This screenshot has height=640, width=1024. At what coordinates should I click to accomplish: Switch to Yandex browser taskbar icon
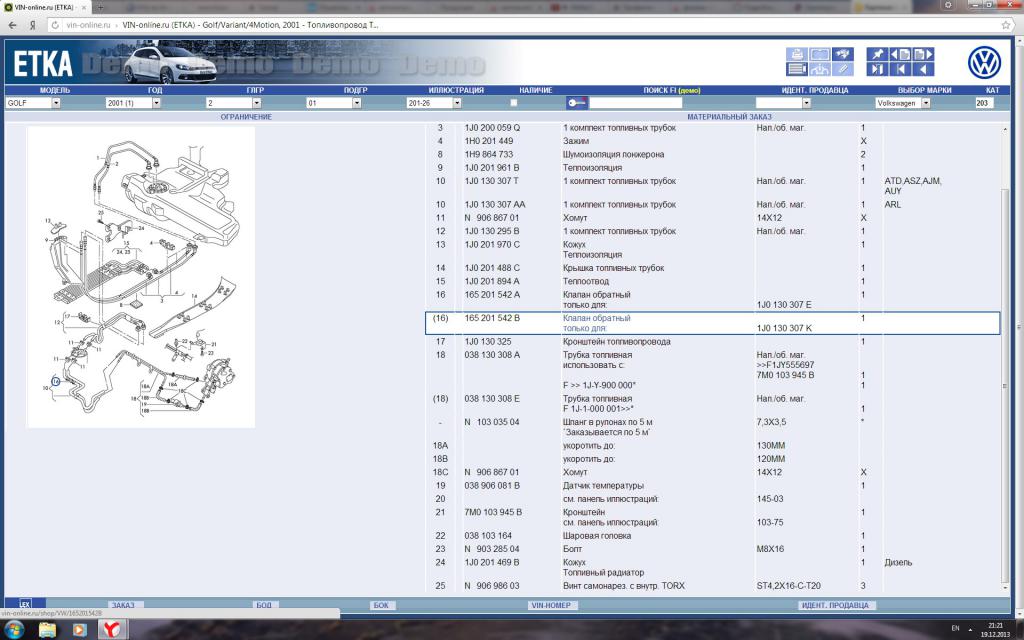click(112, 630)
